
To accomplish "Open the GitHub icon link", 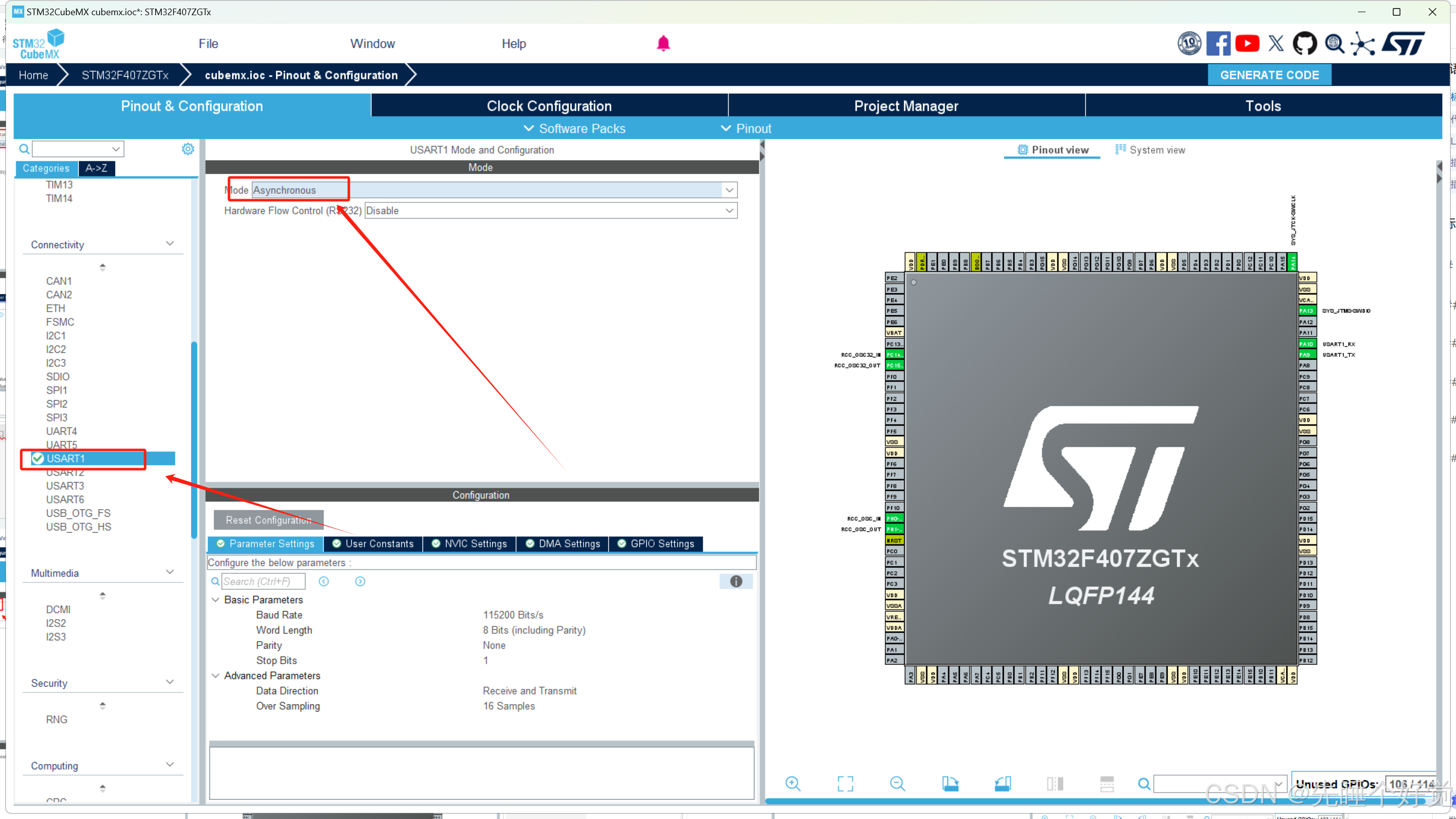I will (1304, 43).
